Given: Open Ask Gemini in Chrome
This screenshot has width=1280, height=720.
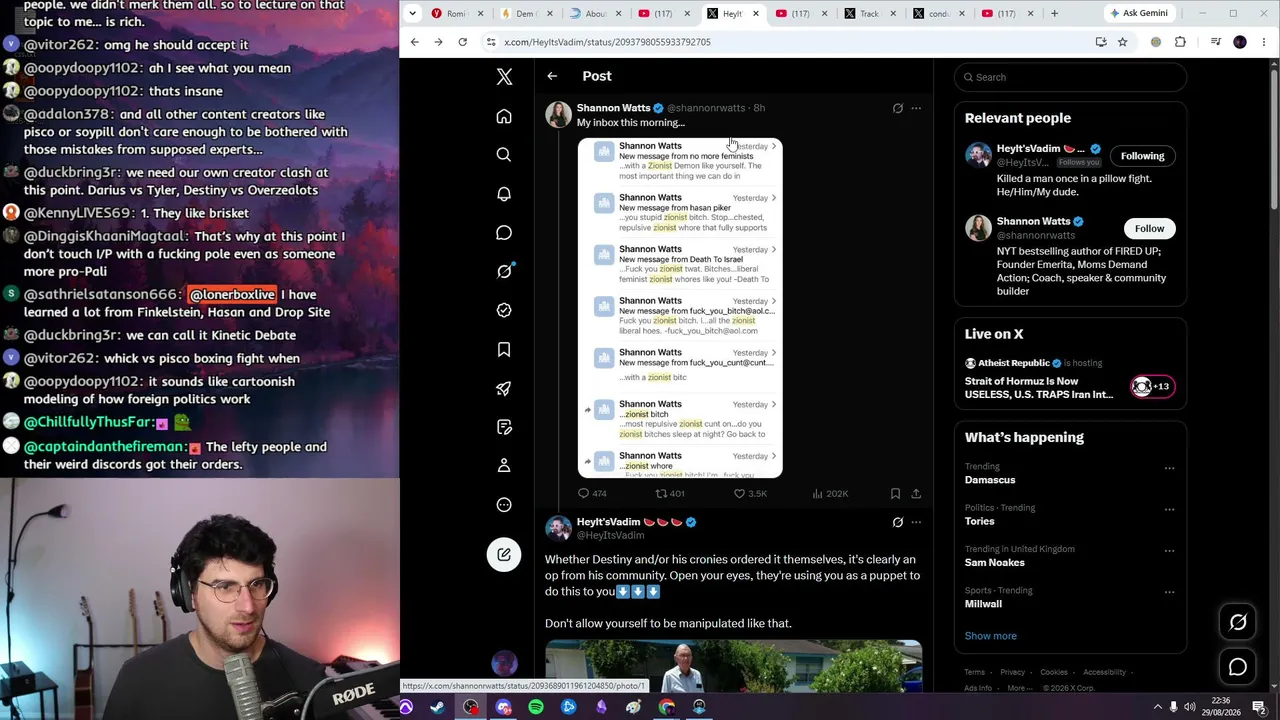Looking at the screenshot, I should tap(1138, 14).
